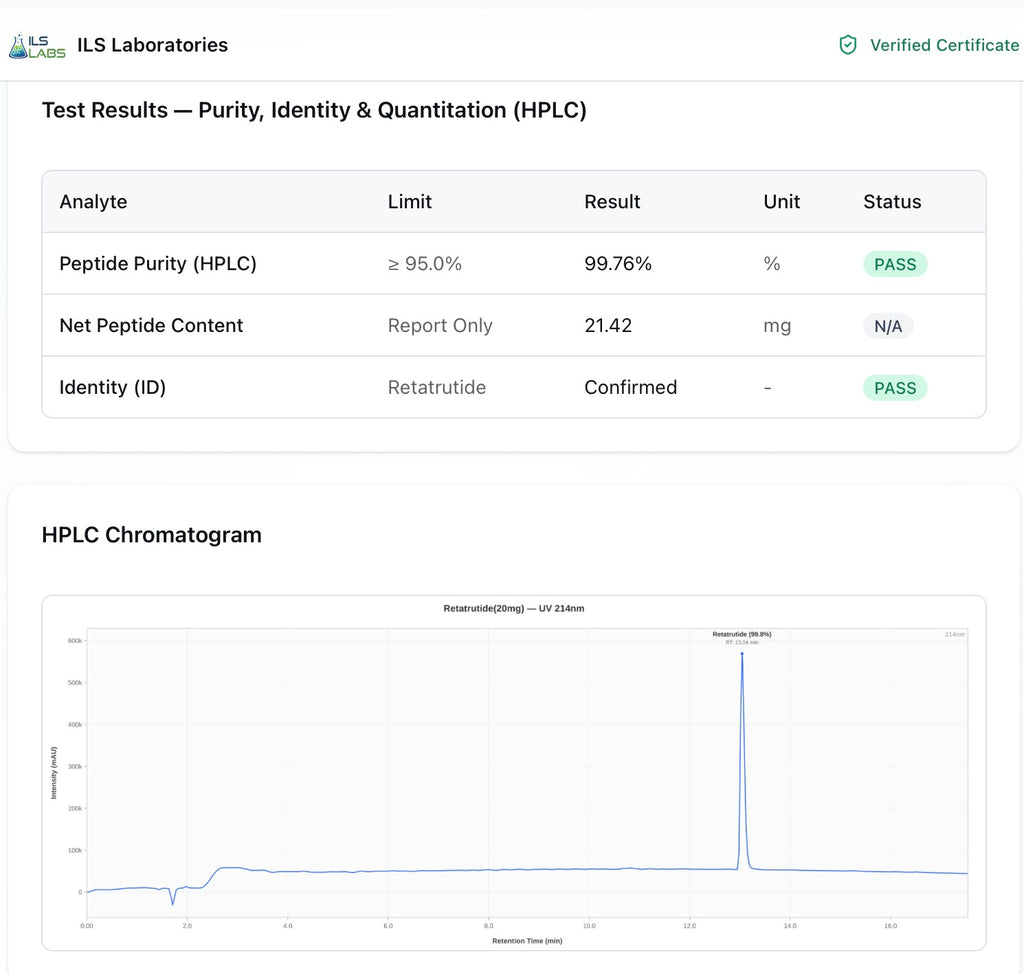
Task: Click the N/A status badge
Action: (888, 326)
